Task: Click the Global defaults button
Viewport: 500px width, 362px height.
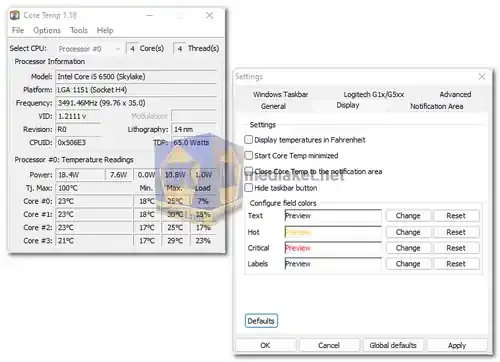Action: pos(393,345)
